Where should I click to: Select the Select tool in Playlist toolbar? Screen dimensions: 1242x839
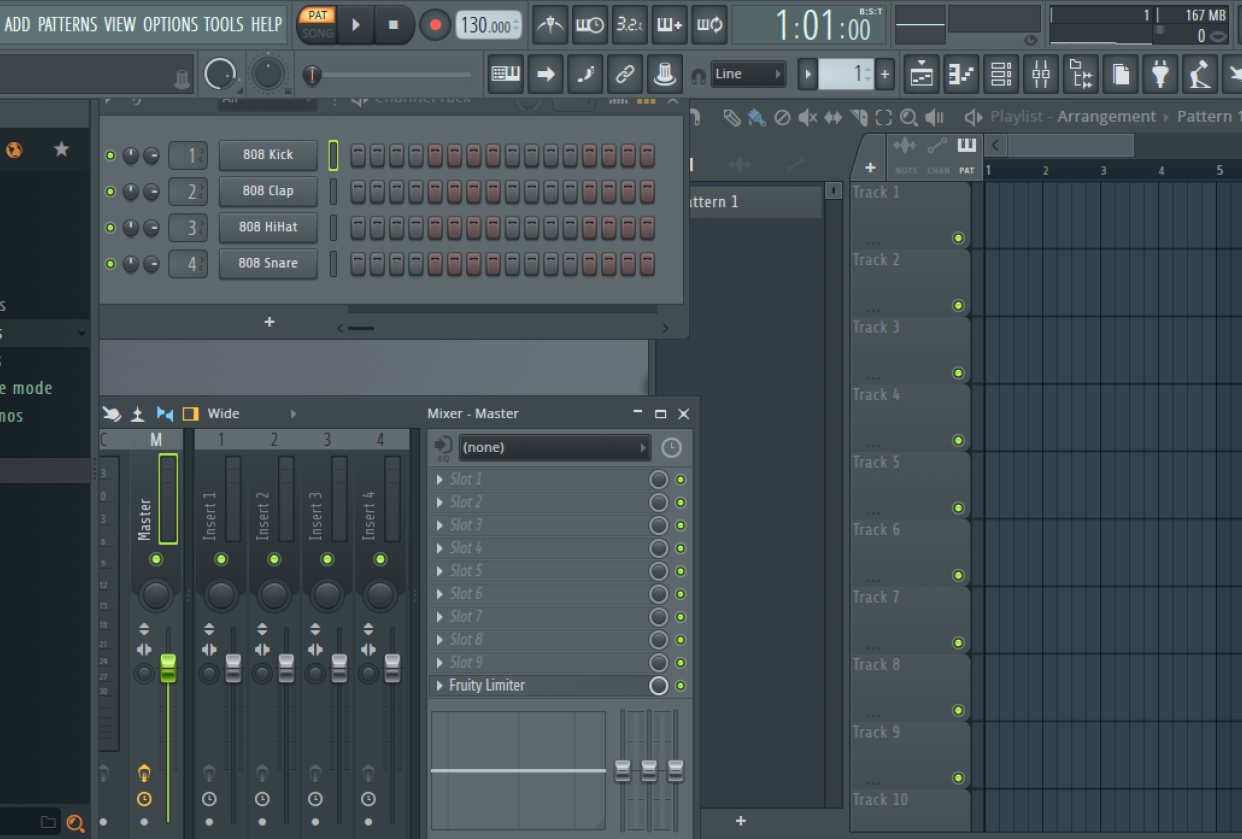(x=884, y=117)
